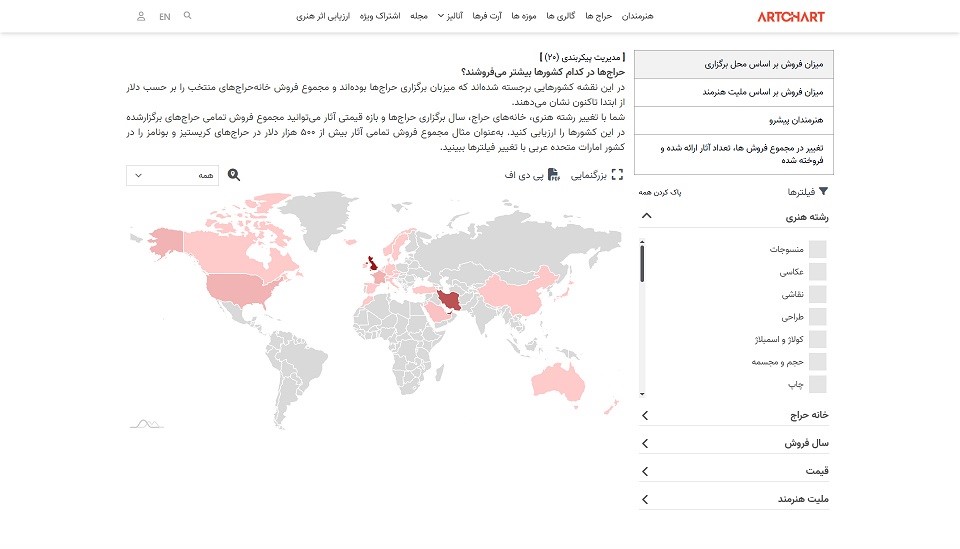Click the search magnifier in header

(188, 16)
